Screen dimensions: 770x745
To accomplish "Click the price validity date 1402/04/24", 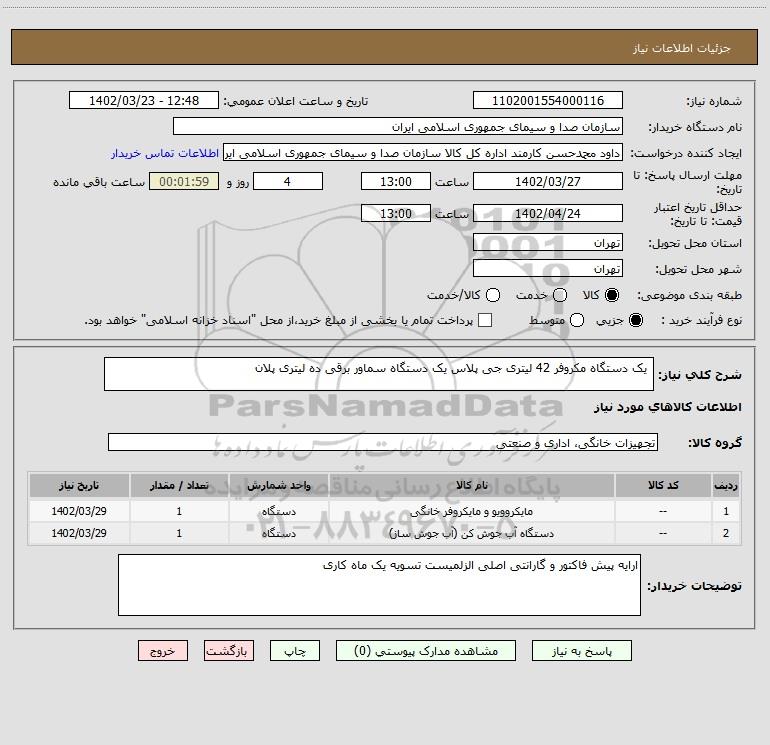I will [x=548, y=213].
